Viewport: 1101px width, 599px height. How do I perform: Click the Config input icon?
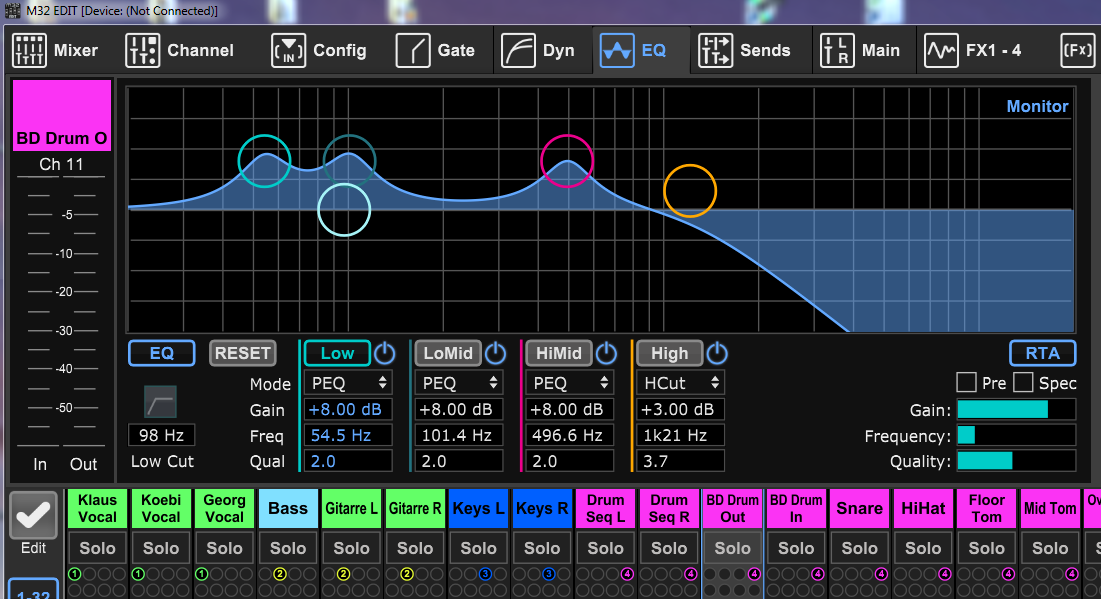coord(289,51)
